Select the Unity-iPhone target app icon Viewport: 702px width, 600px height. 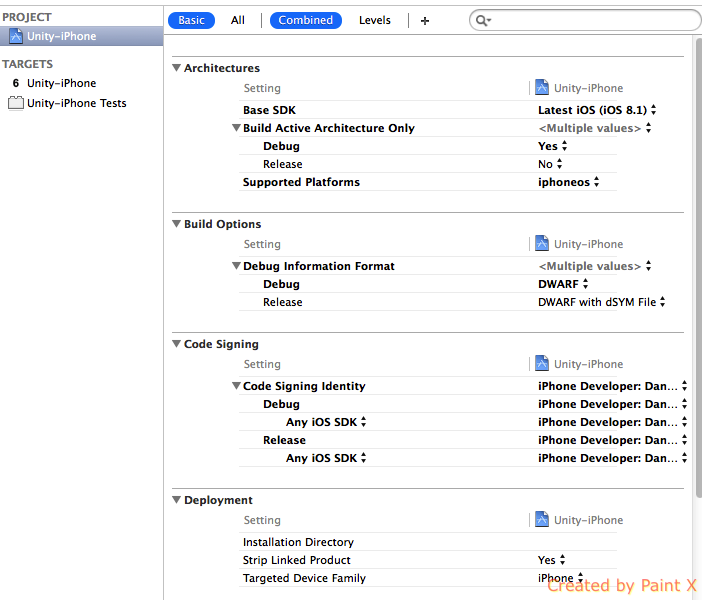(16, 83)
